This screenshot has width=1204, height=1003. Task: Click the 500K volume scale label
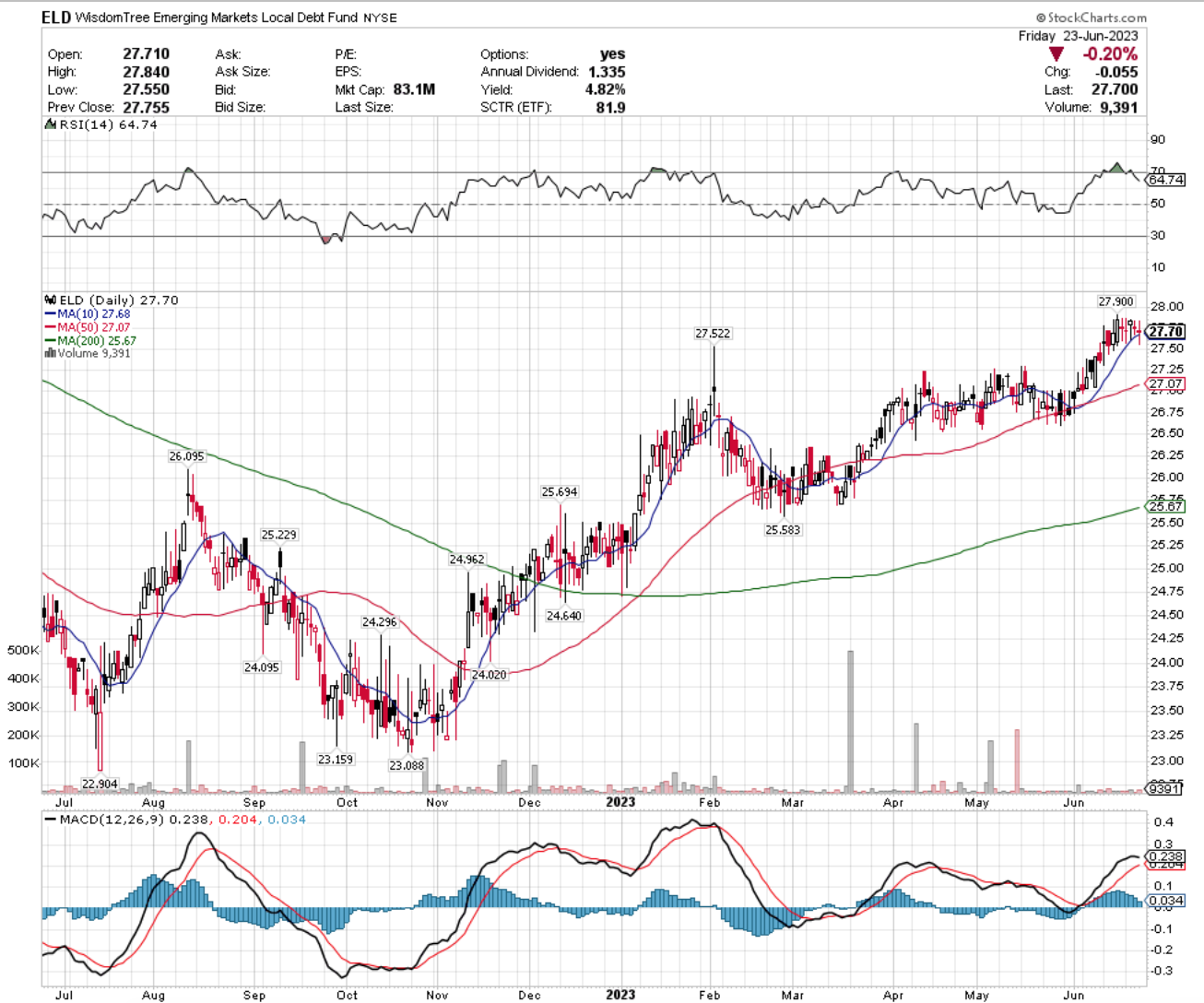(x=23, y=650)
